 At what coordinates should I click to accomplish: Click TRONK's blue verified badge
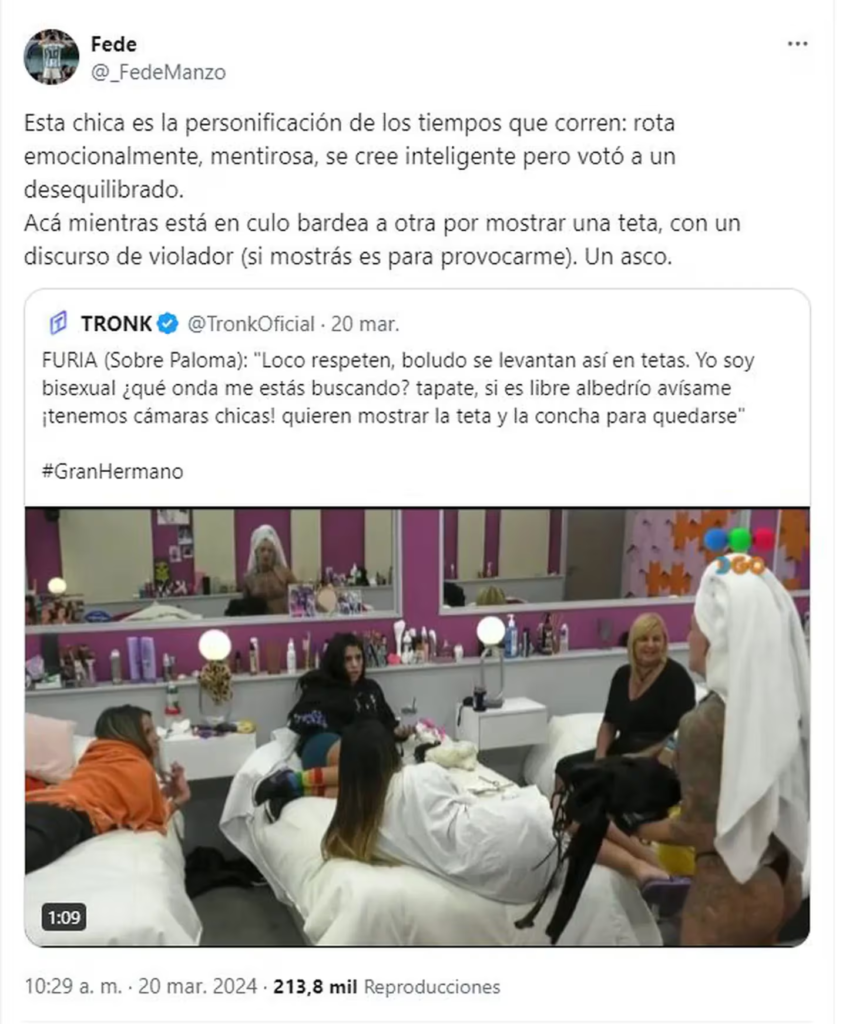point(168,323)
